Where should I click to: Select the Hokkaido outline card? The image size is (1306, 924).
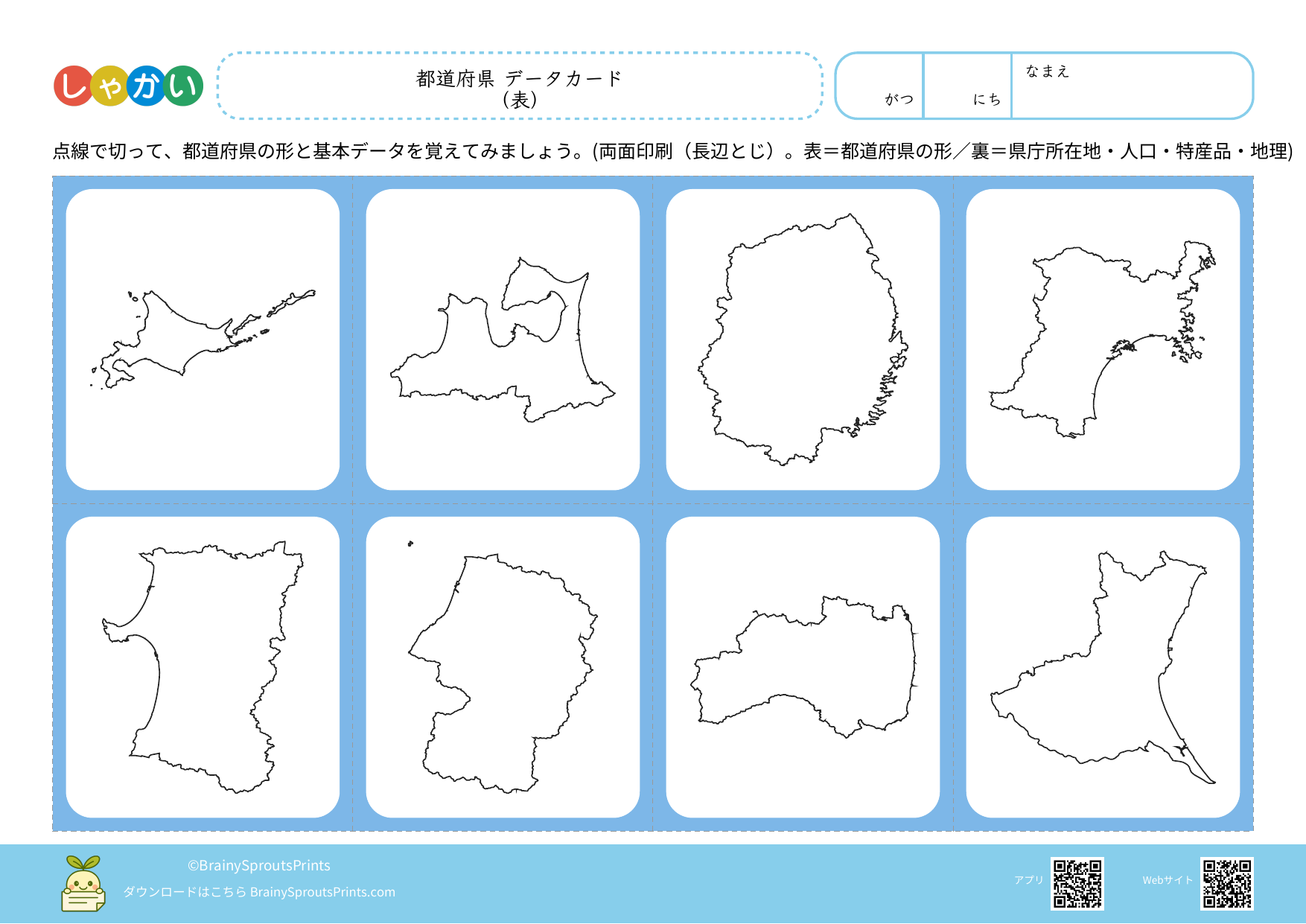[203, 340]
